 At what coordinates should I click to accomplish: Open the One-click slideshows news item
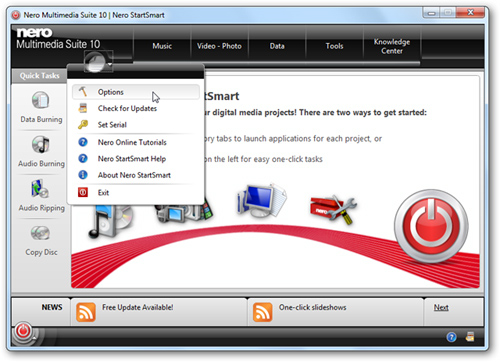312,307
